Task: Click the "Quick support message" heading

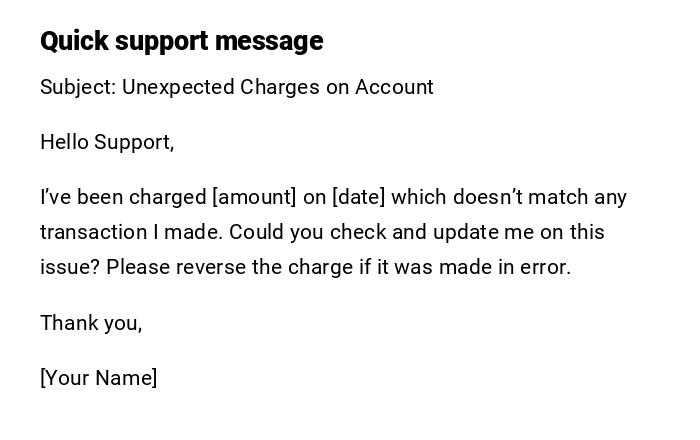Action: point(181,41)
